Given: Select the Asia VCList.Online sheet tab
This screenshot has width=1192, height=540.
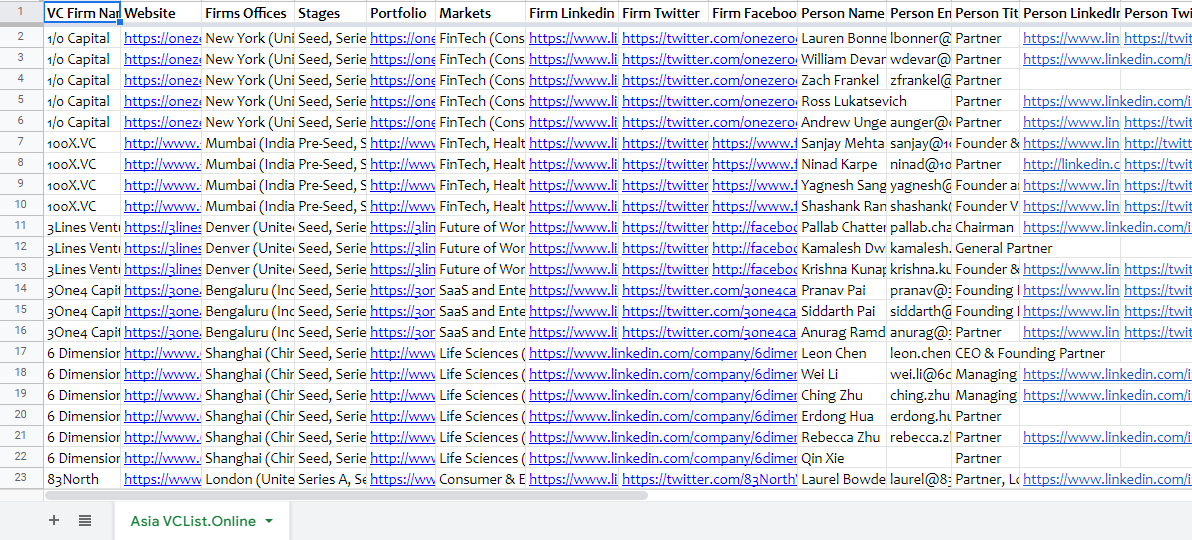Looking at the screenshot, I should click(201, 521).
